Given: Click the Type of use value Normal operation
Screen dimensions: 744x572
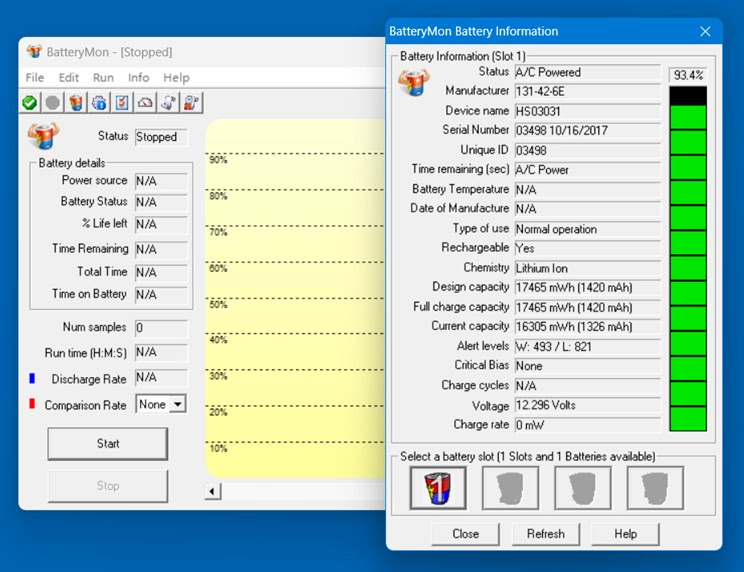Looking at the screenshot, I should (x=587, y=229).
